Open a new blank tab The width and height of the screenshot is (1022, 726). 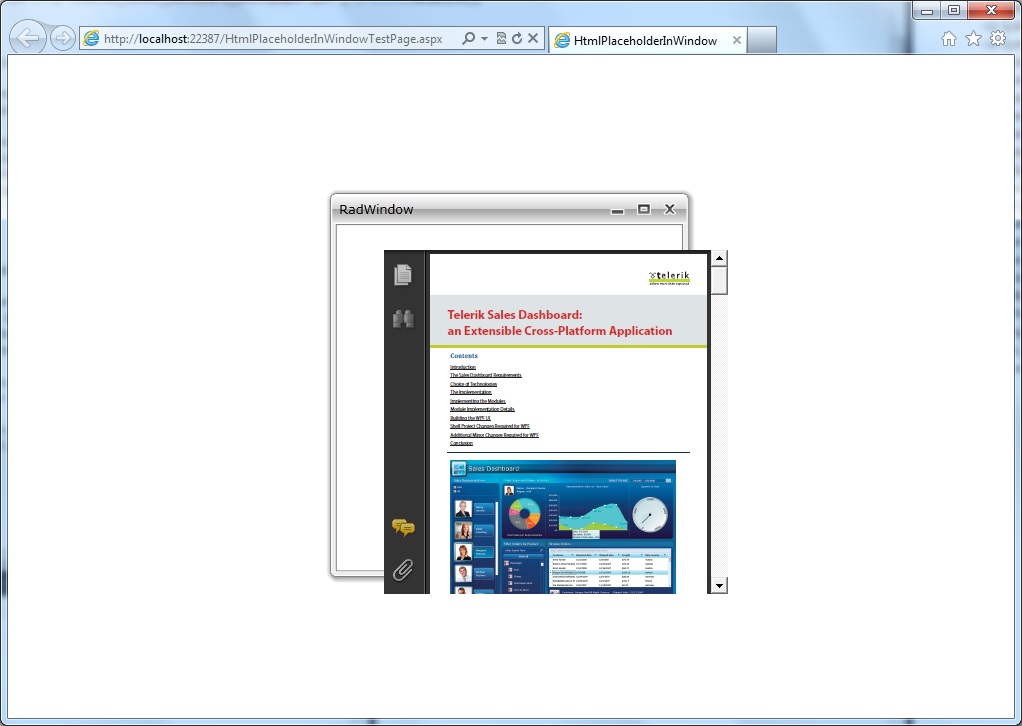[x=761, y=40]
